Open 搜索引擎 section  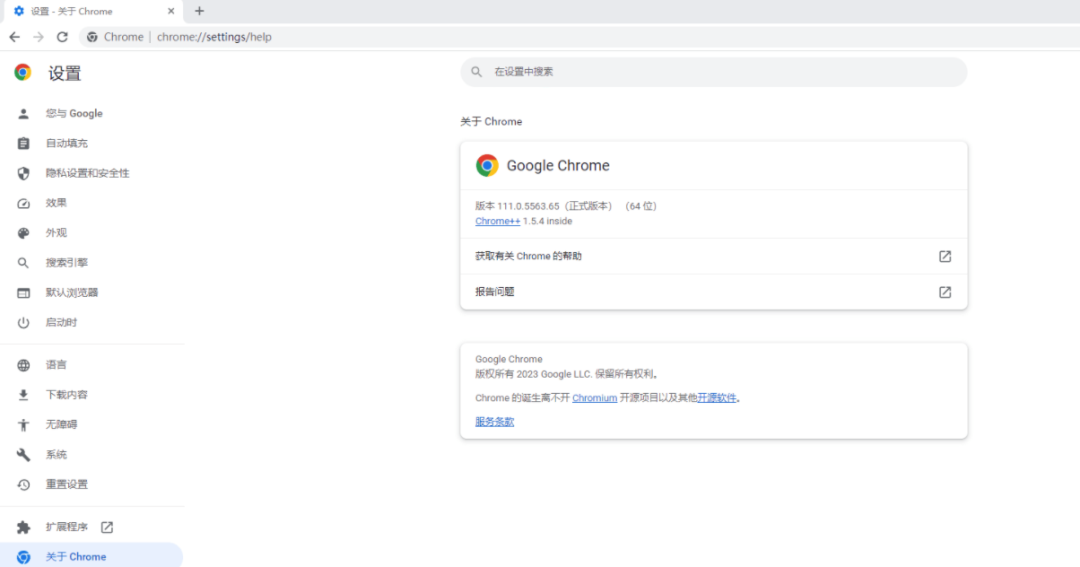[92, 262]
